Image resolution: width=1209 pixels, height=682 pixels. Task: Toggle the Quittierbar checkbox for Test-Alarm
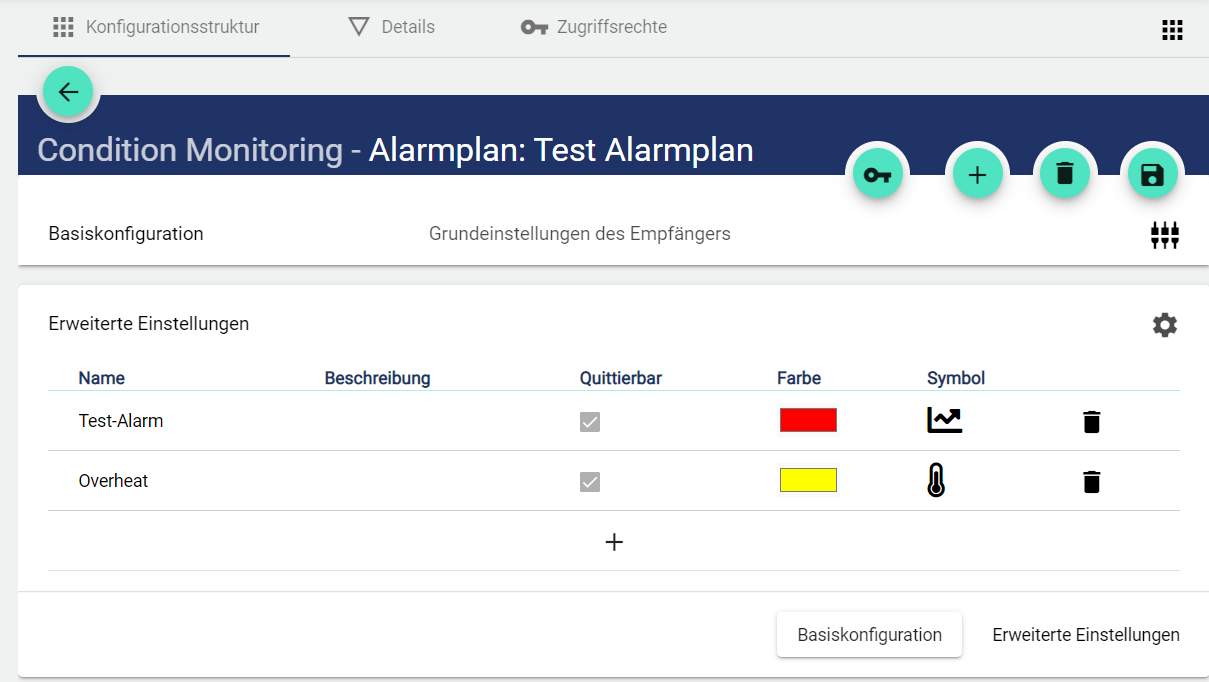[x=590, y=422]
